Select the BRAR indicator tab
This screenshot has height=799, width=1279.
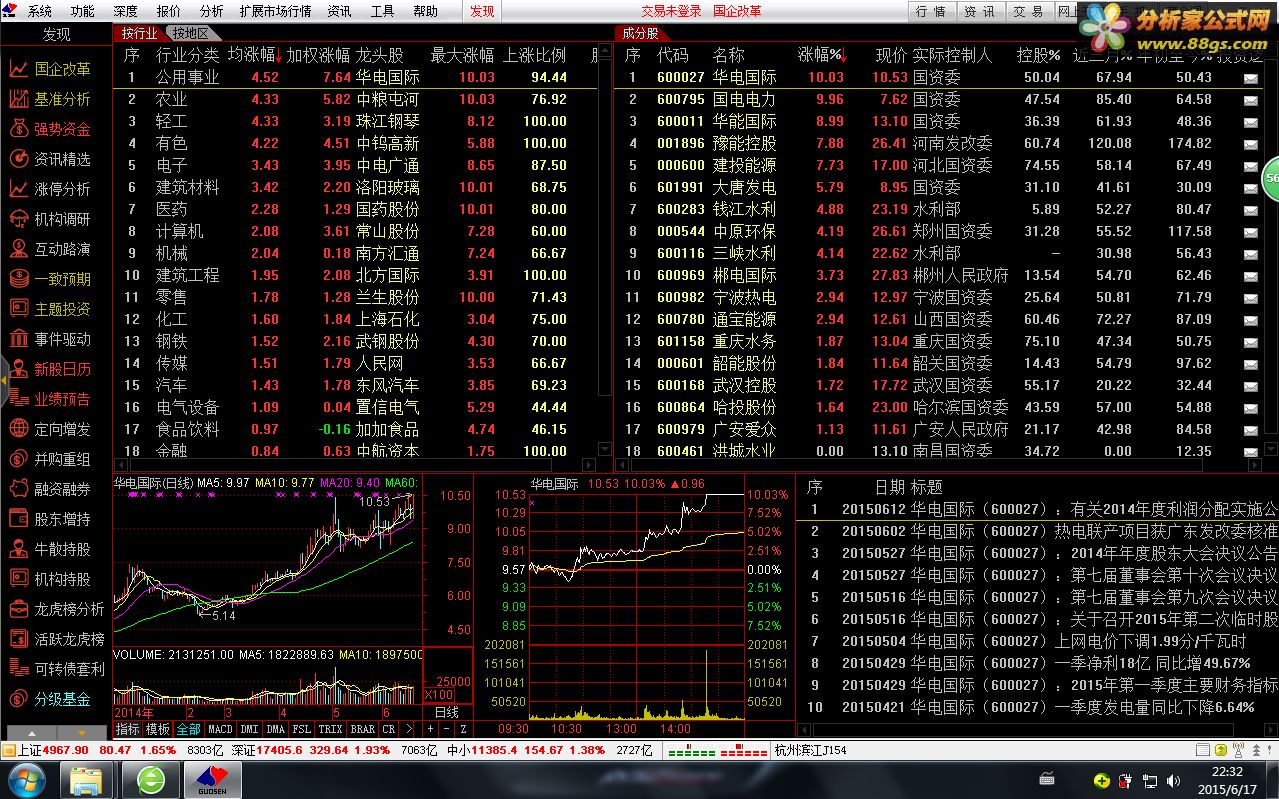pos(362,729)
